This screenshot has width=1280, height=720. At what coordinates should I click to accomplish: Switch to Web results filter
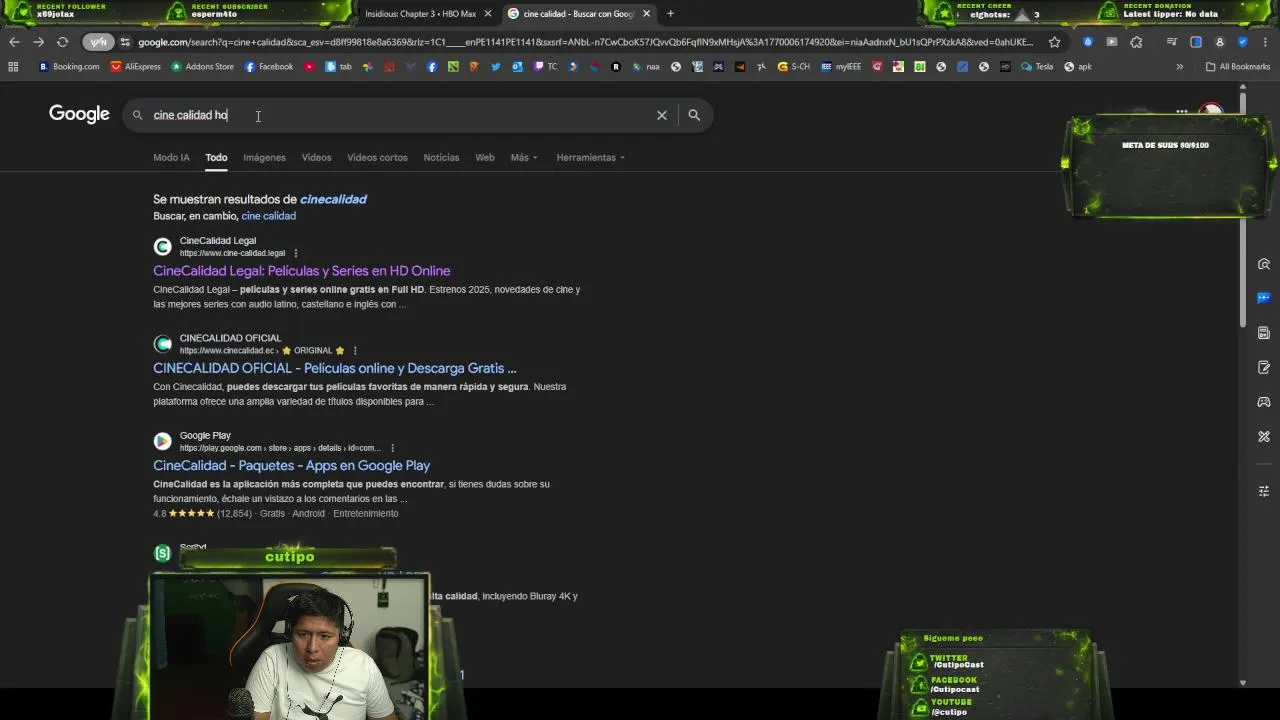point(485,157)
